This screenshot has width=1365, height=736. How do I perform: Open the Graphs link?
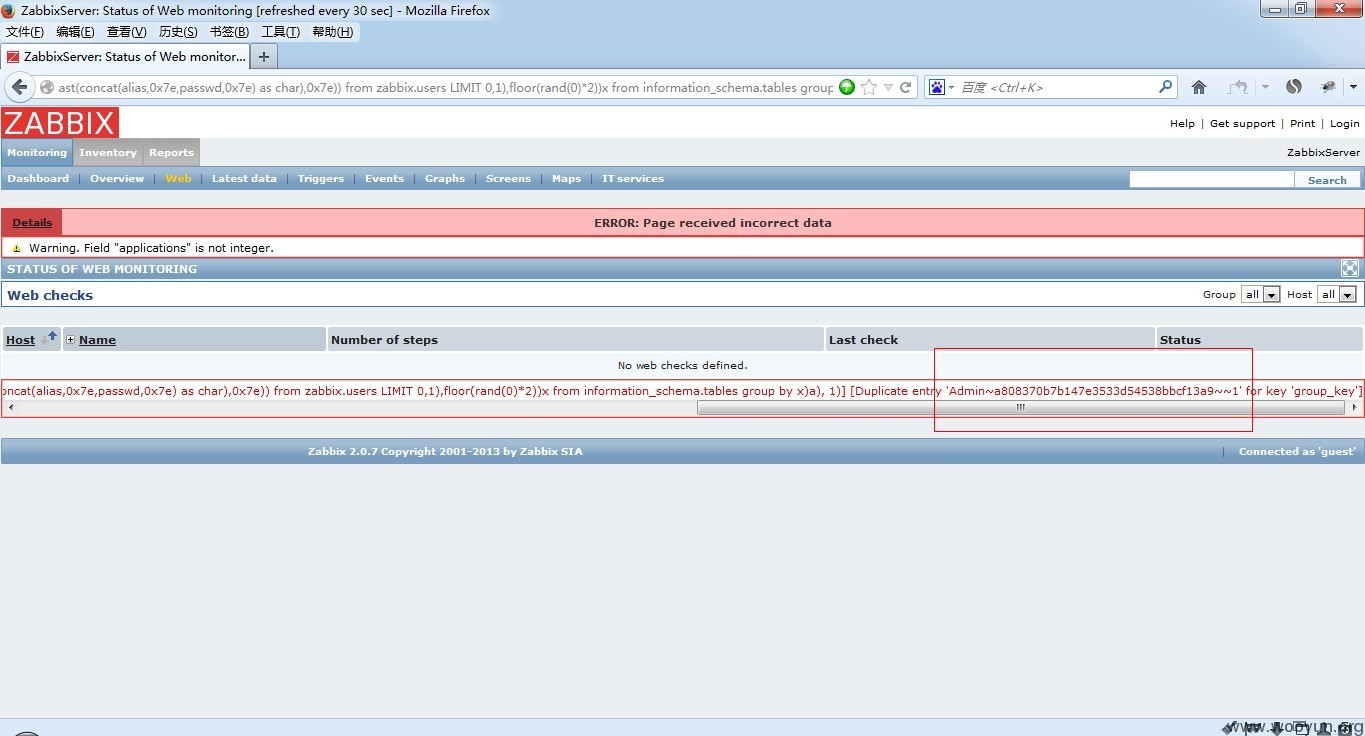(x=445, y=179)
